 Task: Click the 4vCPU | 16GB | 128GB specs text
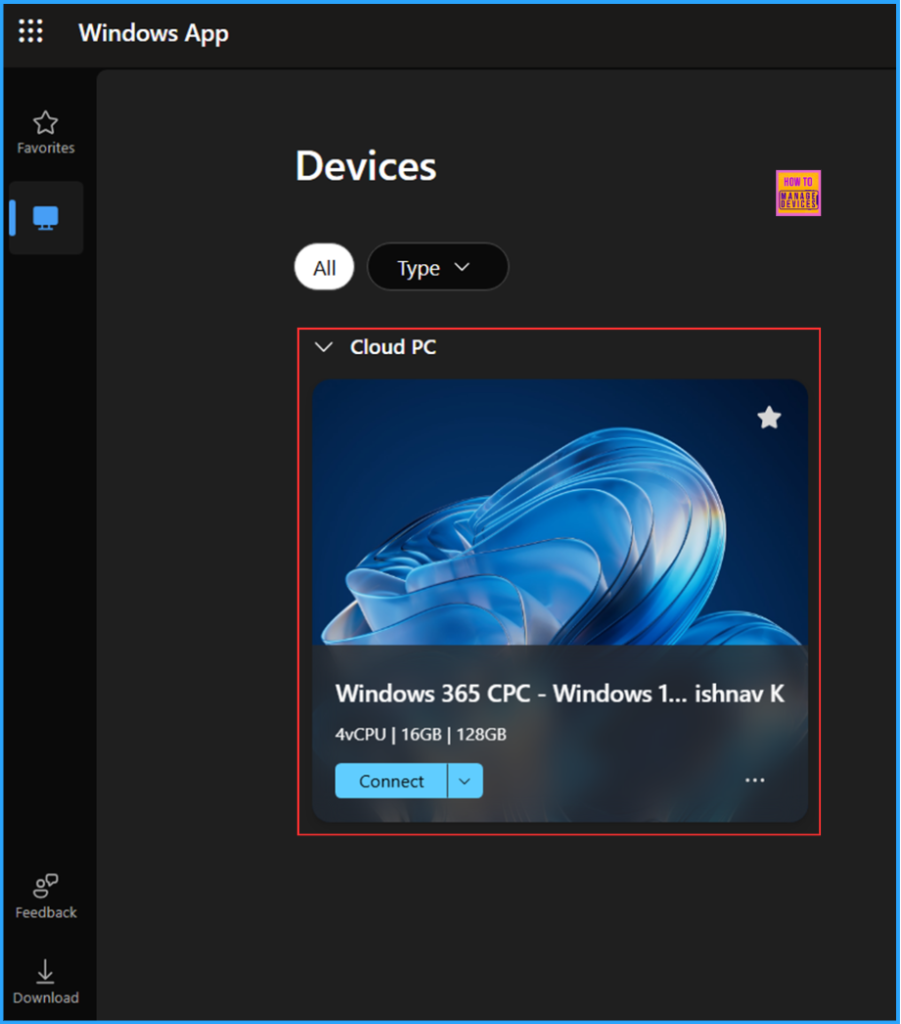point(420,735)
